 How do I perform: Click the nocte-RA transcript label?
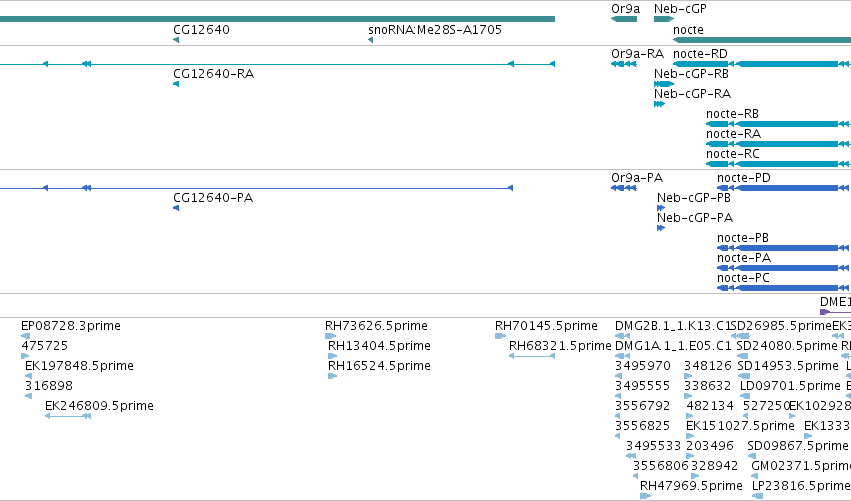733,134
